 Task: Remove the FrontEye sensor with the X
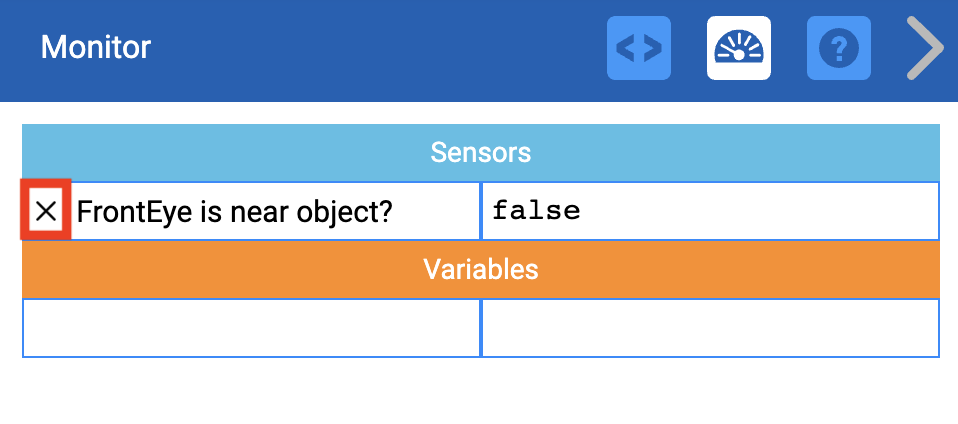[46, 210]
